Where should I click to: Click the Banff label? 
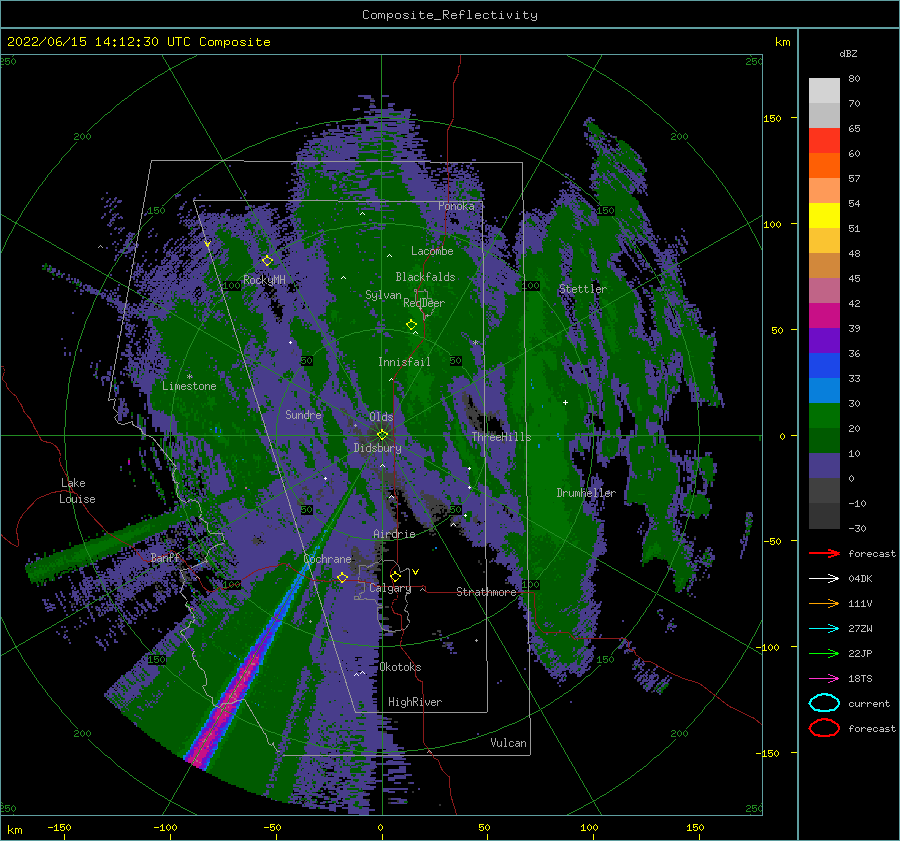pyautogui.click(x=165, y=557)
